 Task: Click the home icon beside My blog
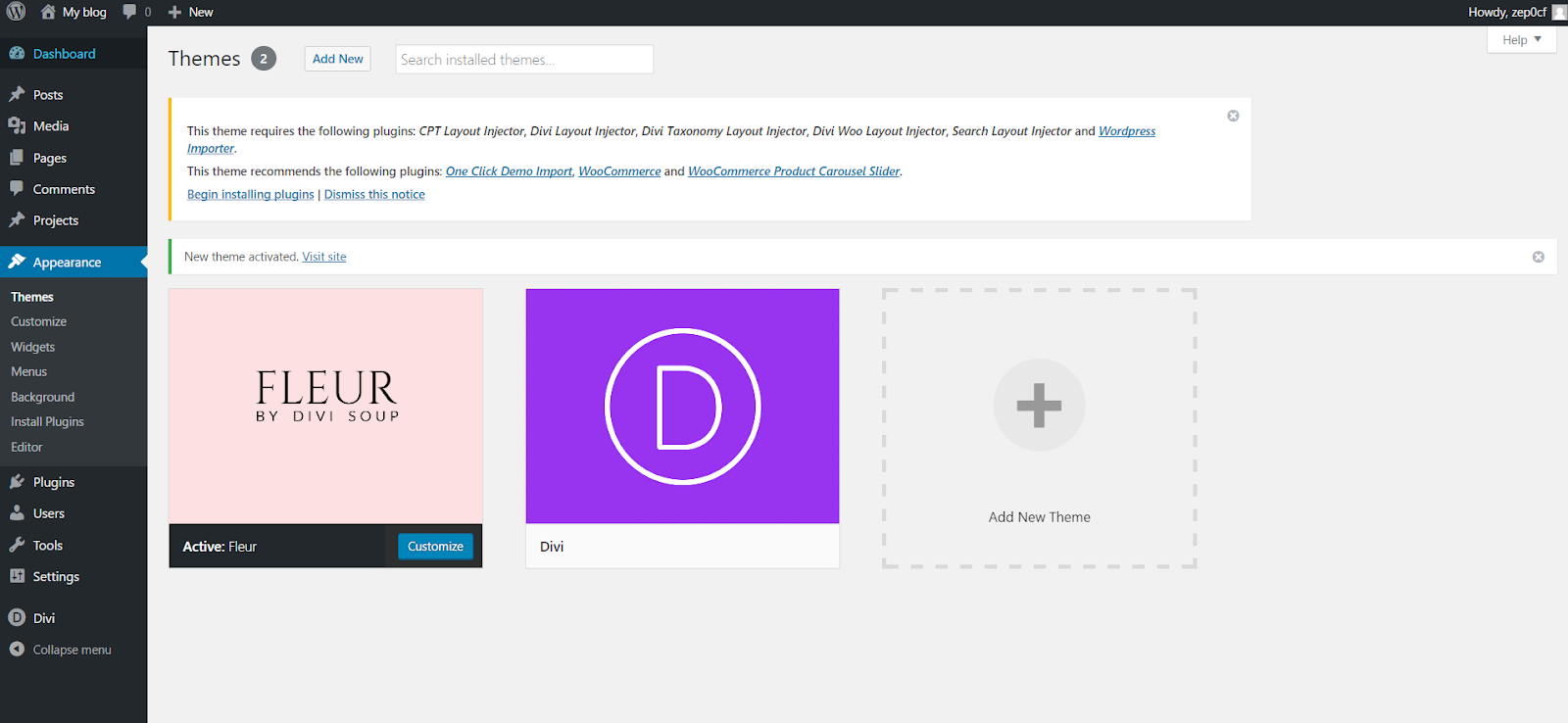(x=48, y=12)
